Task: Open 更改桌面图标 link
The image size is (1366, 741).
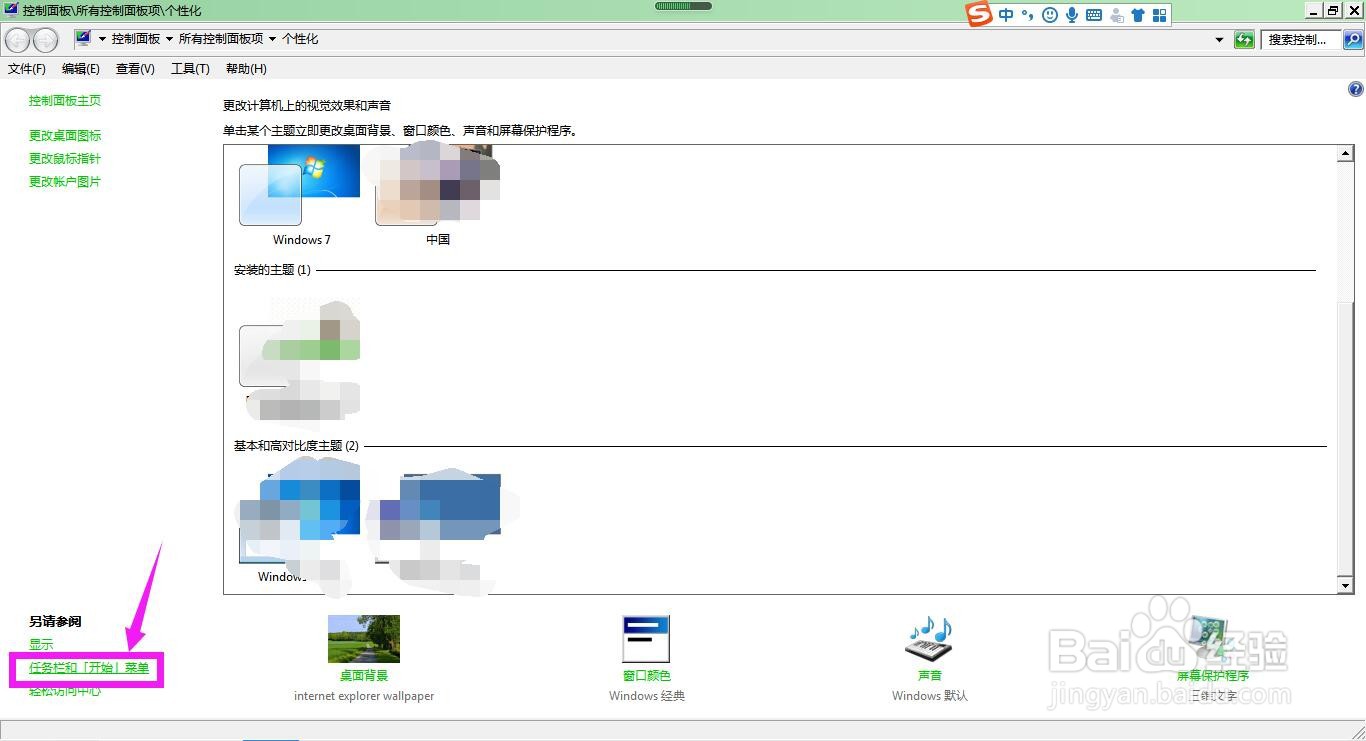Action: [x=65, y=136]
